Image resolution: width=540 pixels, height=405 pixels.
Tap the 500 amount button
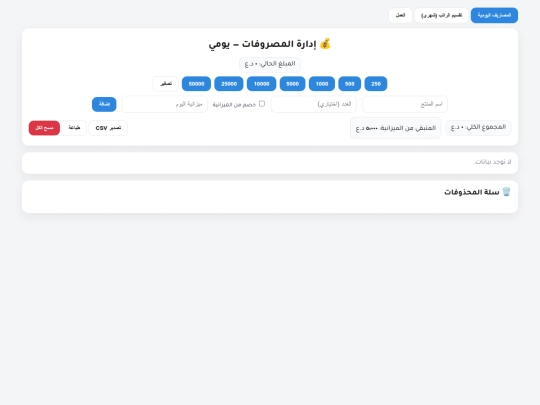[x=350, y=84]
